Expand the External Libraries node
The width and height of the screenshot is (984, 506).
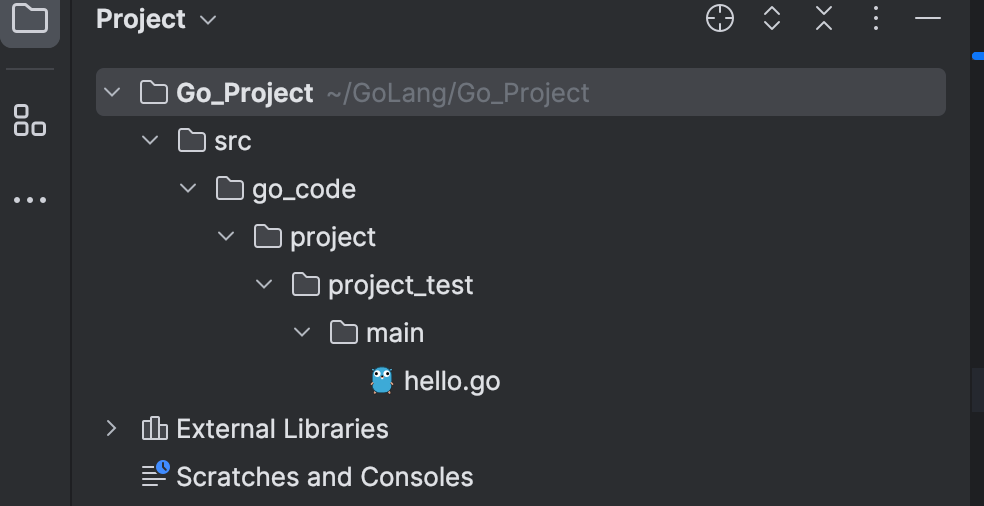click(112, 429)
